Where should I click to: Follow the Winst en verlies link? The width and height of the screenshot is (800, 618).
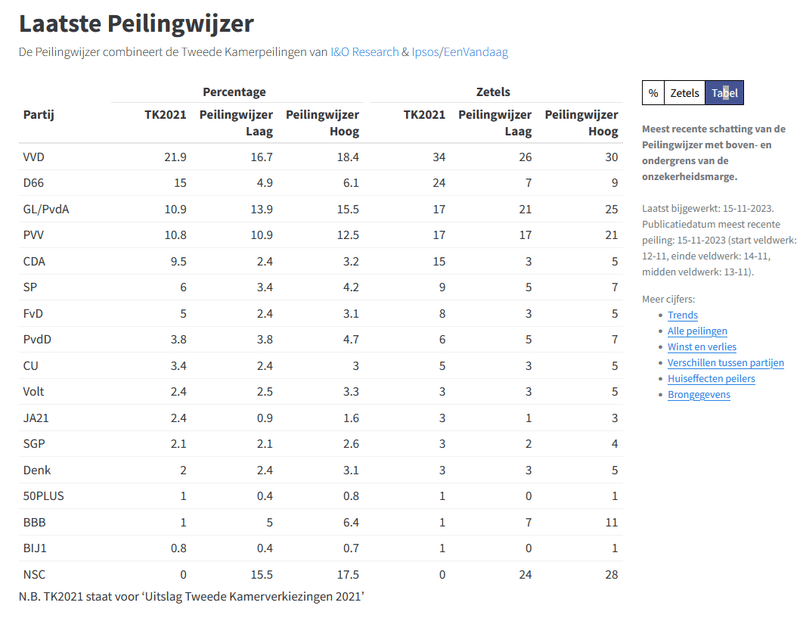pyautogui.click(x=701, y=347)
